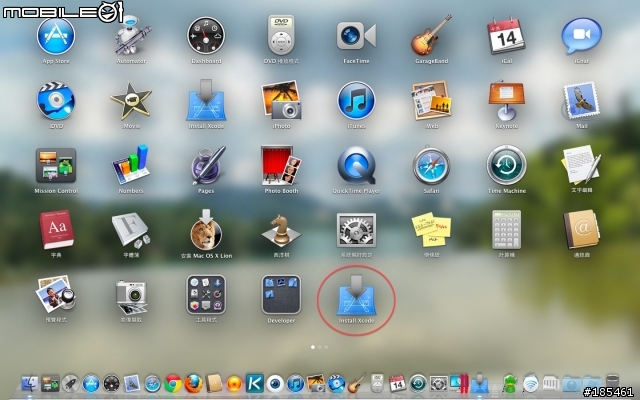The height and width of the screenshot is (400, 640).
Task: Launch Safari from the Dock
Action: click(152, 384)
